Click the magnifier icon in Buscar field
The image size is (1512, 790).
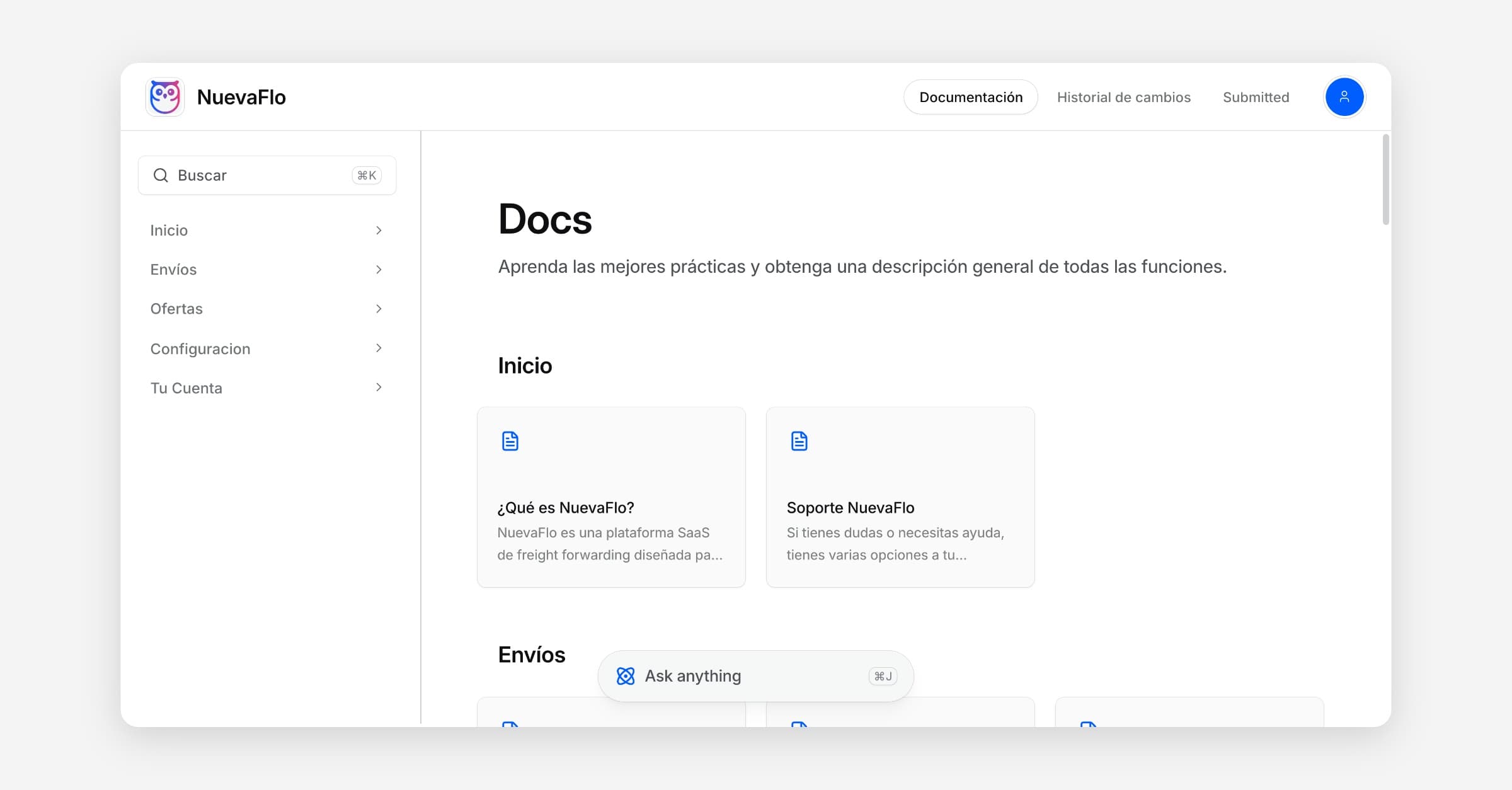tap(161, 175)
